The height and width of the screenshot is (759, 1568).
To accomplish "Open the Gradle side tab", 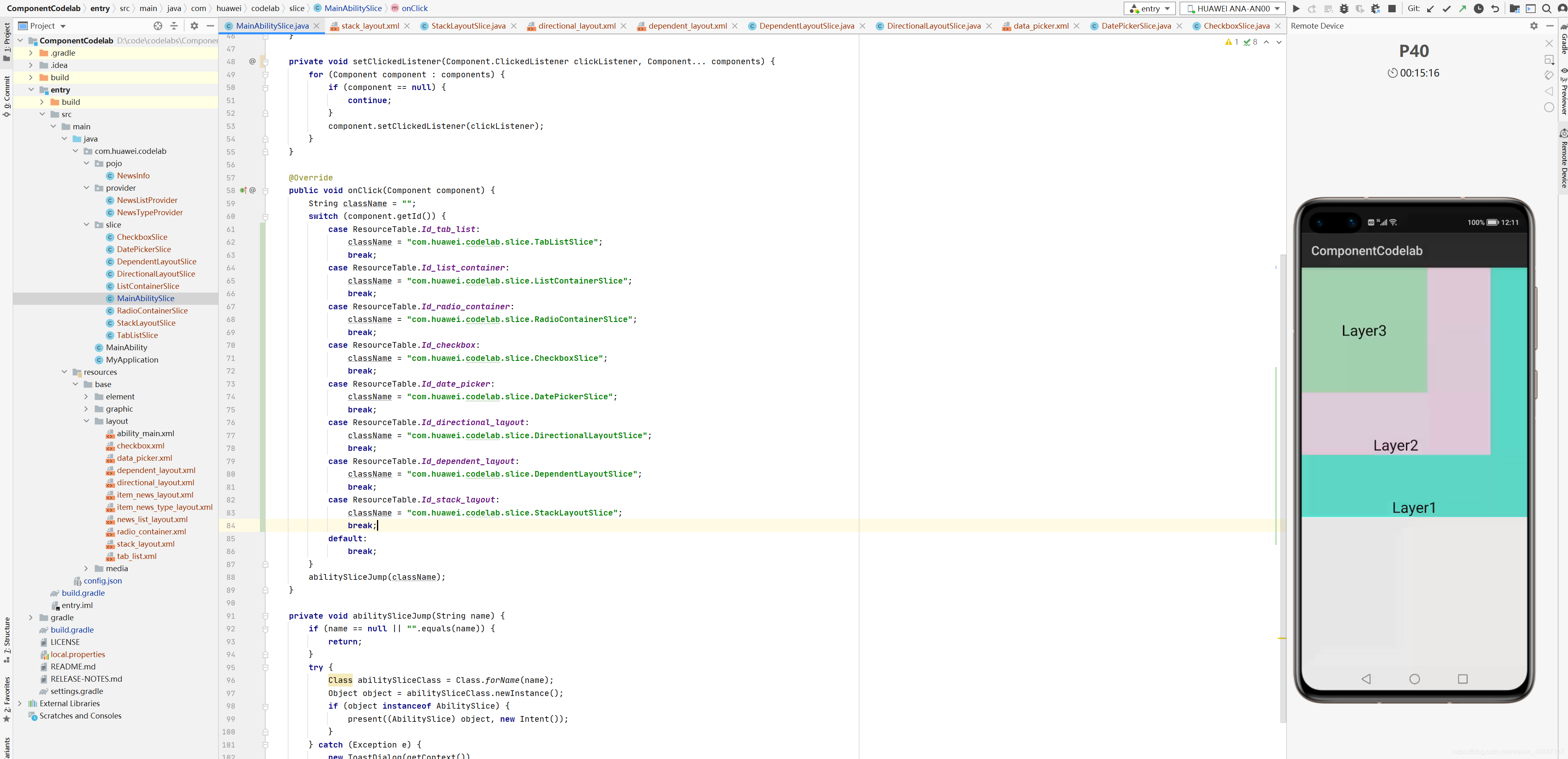I will click(1563, 39).
